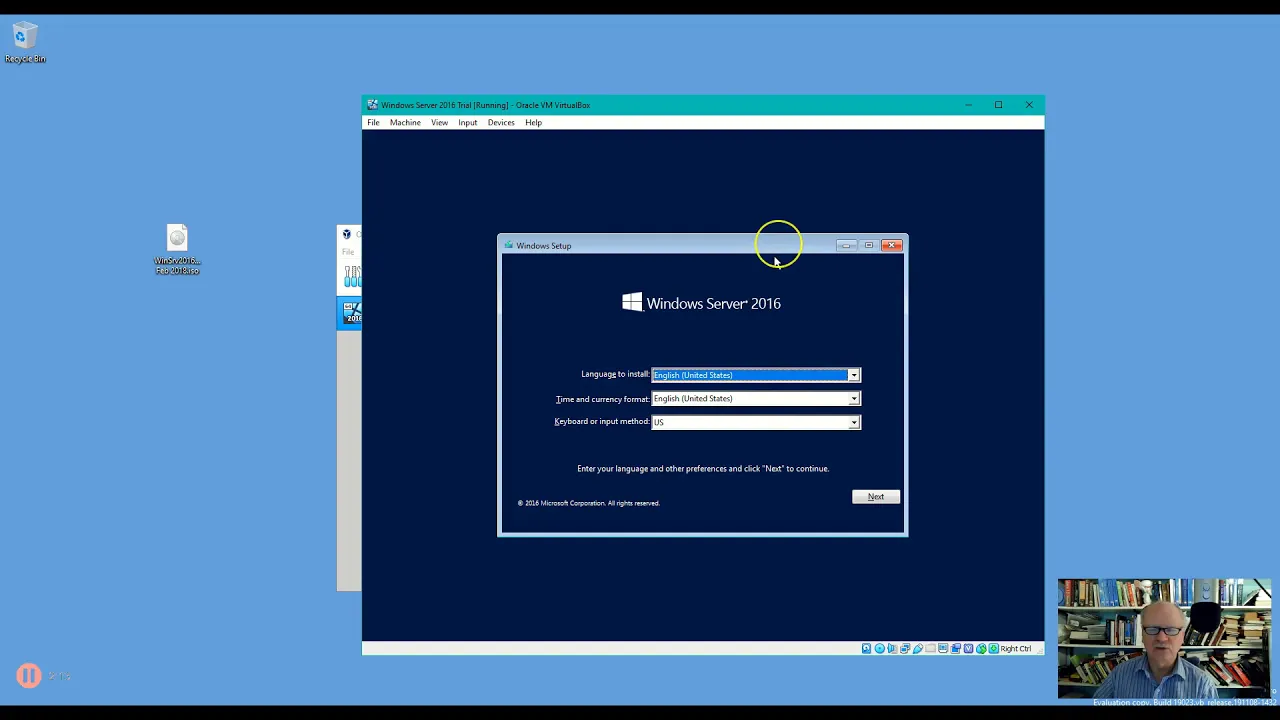The width and height of the screenshot is (1280, 720).
Task: Open the USB devices indicator icon
Action: pyautogui.click(x=918, y=649)
